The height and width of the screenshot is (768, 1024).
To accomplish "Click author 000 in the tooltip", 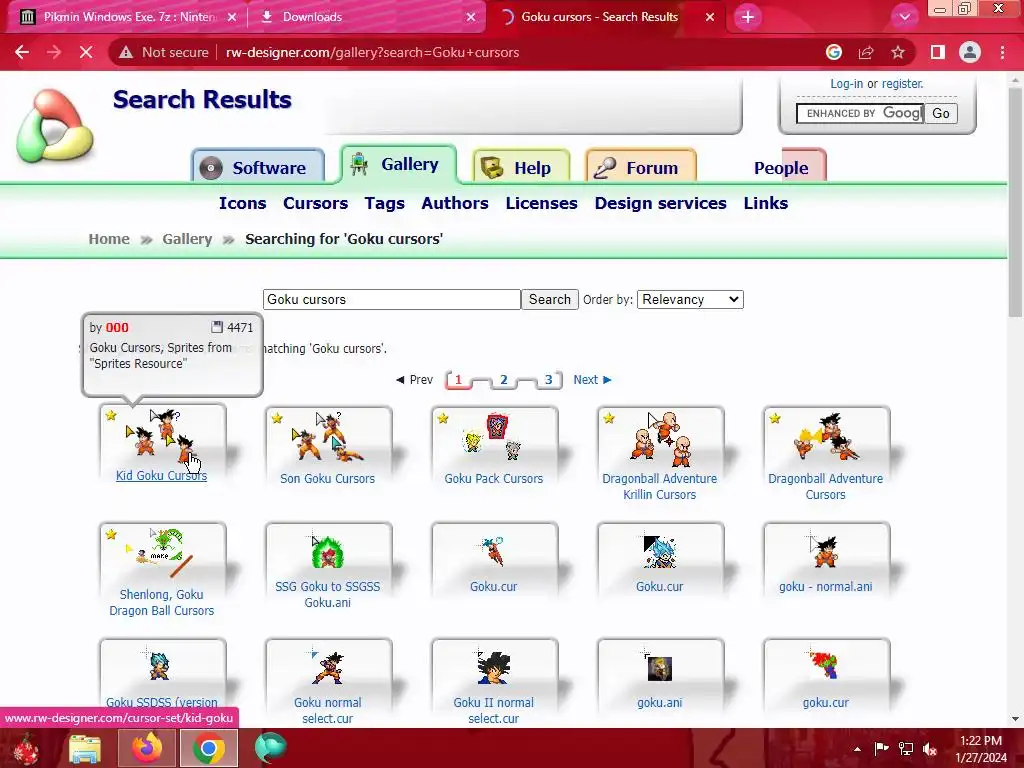I will click(118, 327).
